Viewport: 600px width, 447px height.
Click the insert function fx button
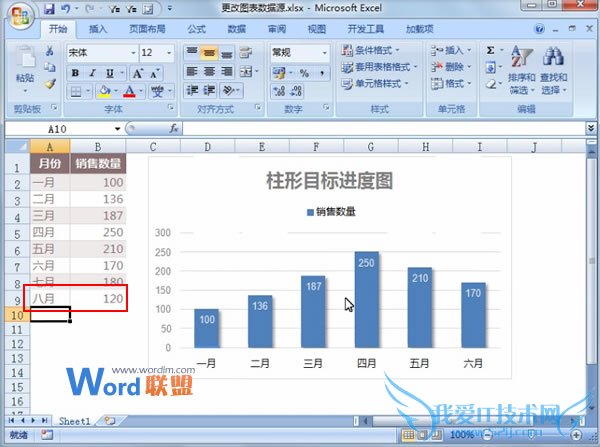174,129
